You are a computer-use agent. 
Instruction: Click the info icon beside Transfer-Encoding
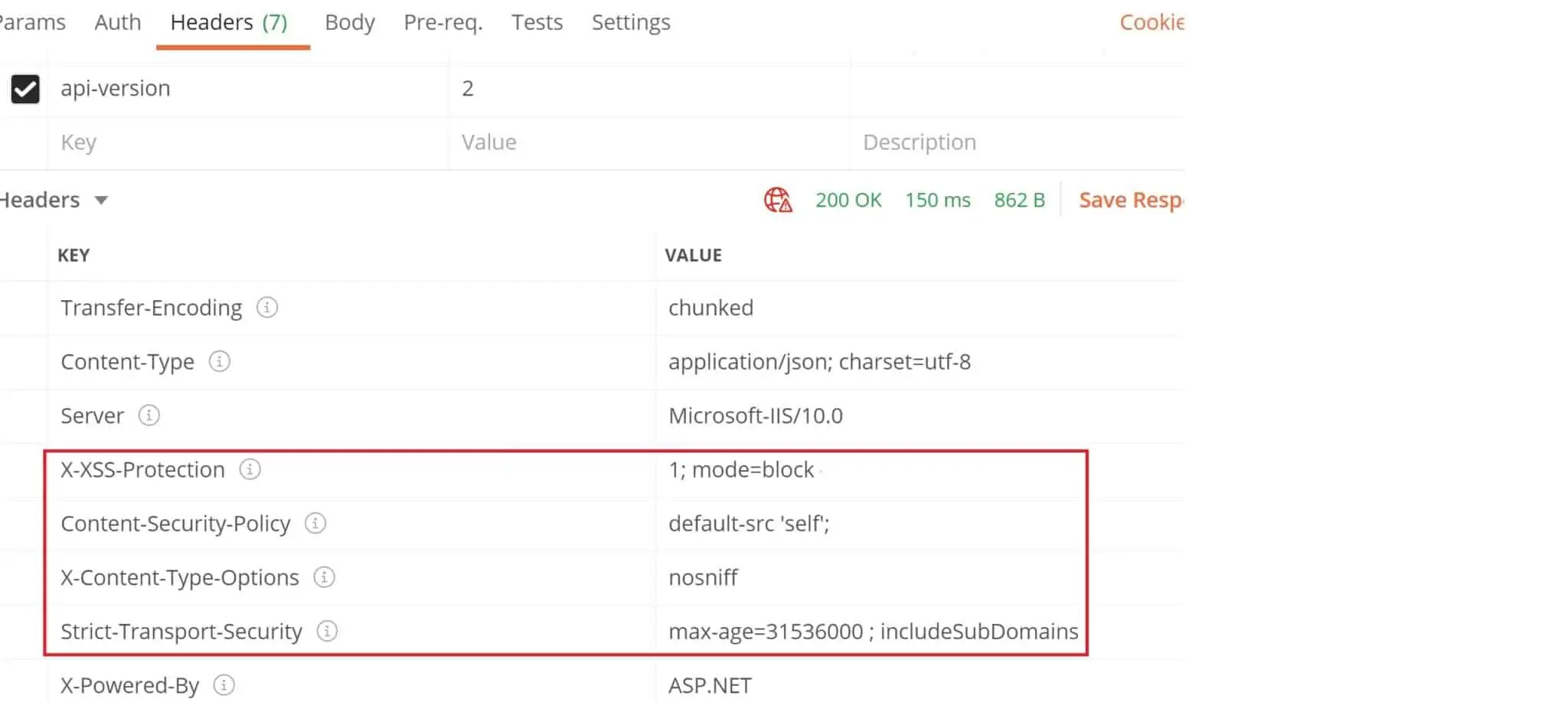(266, 308)
